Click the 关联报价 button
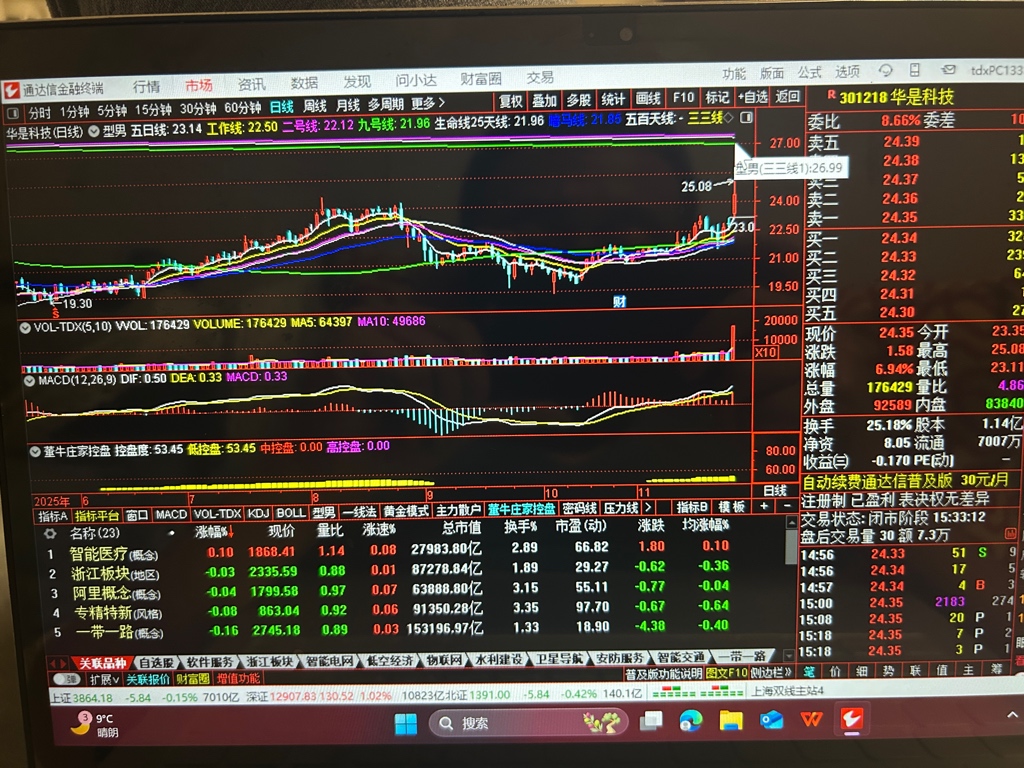 point(148,679)
